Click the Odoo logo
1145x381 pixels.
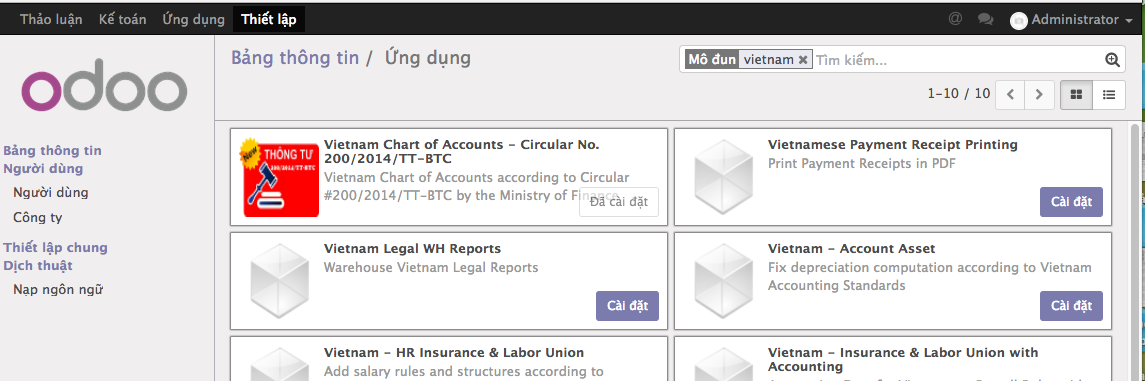point(104,89)
